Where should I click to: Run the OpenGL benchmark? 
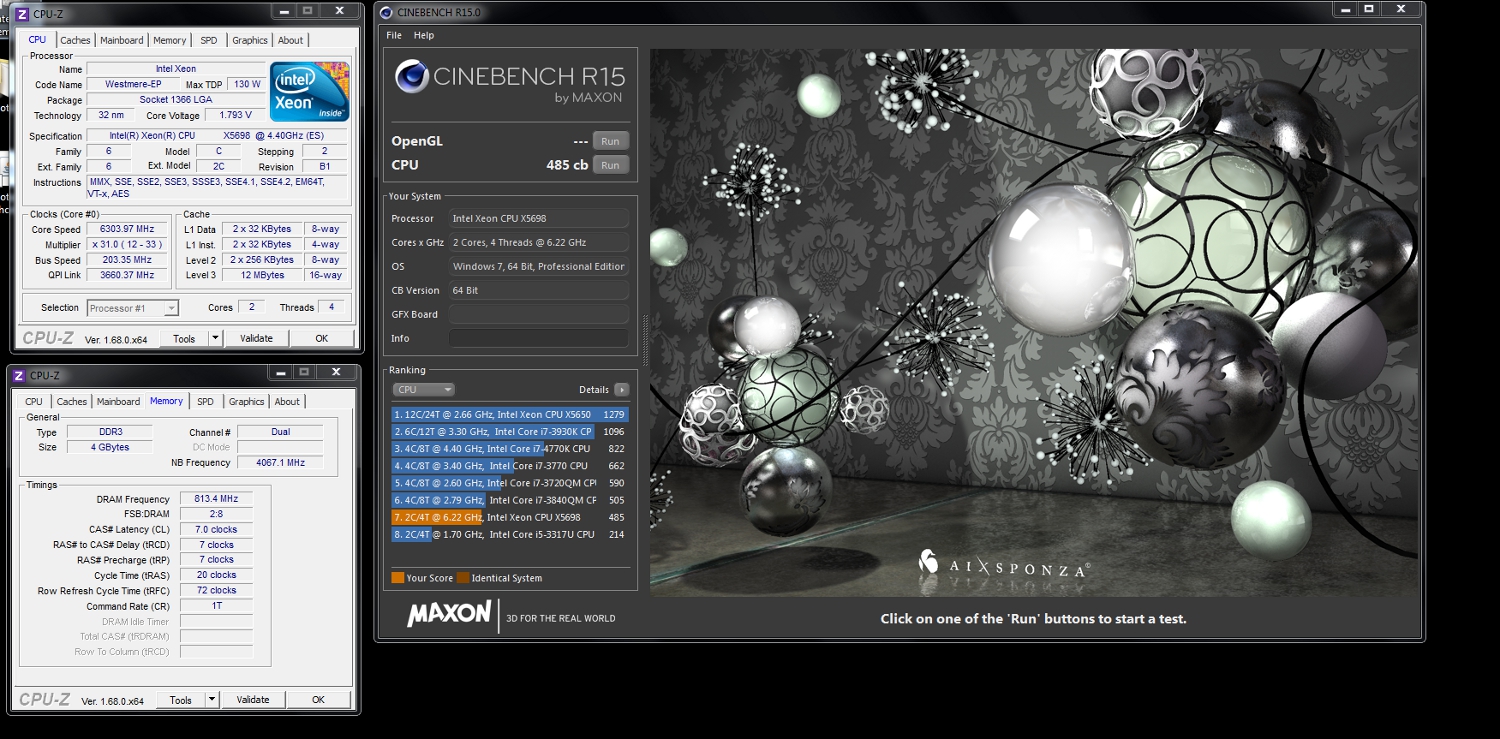point(610,141)
